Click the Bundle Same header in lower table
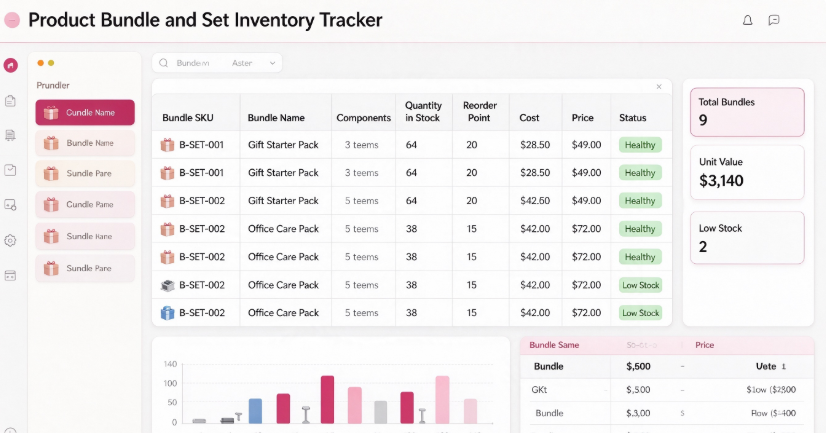The height and width of the screenshot is (433, 826). [554, 346]
